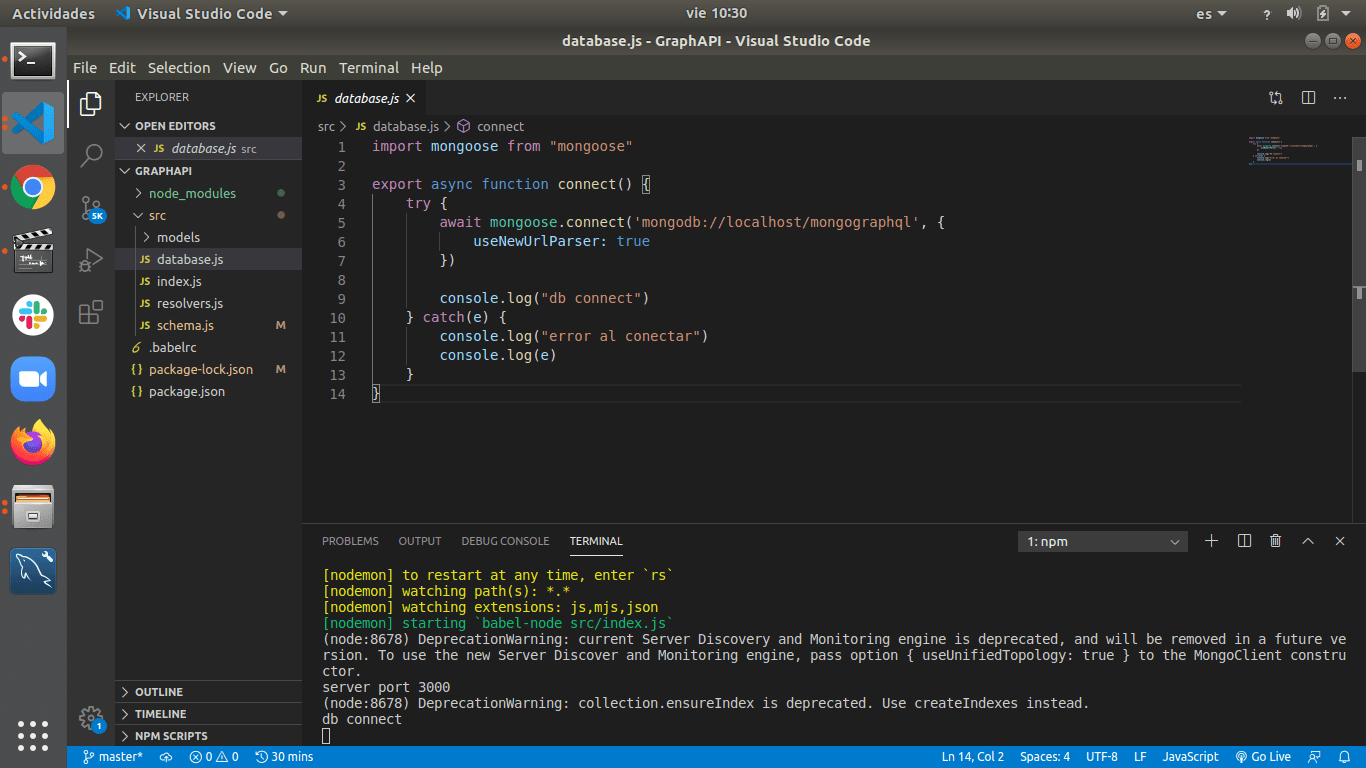Maximize the terminal panel with the chevron

coord(1307,541)
